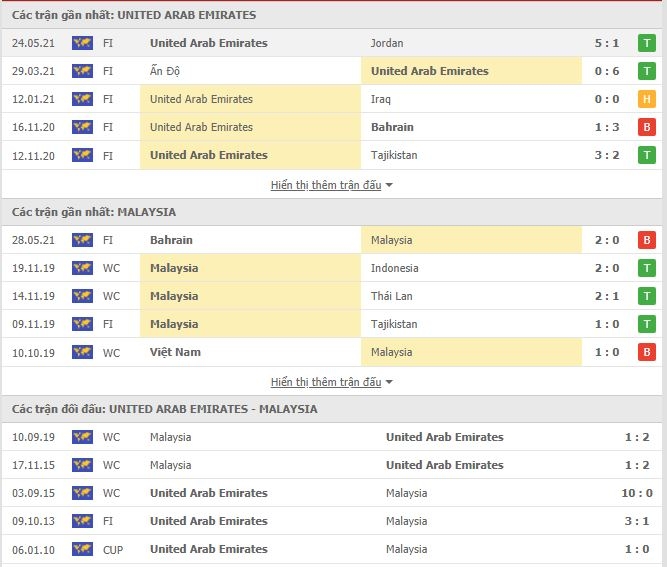Click the arrow beside Malaysia's Hiển thị thêm trận đấu
Screen dimensions: 667x567
(389, 382)
